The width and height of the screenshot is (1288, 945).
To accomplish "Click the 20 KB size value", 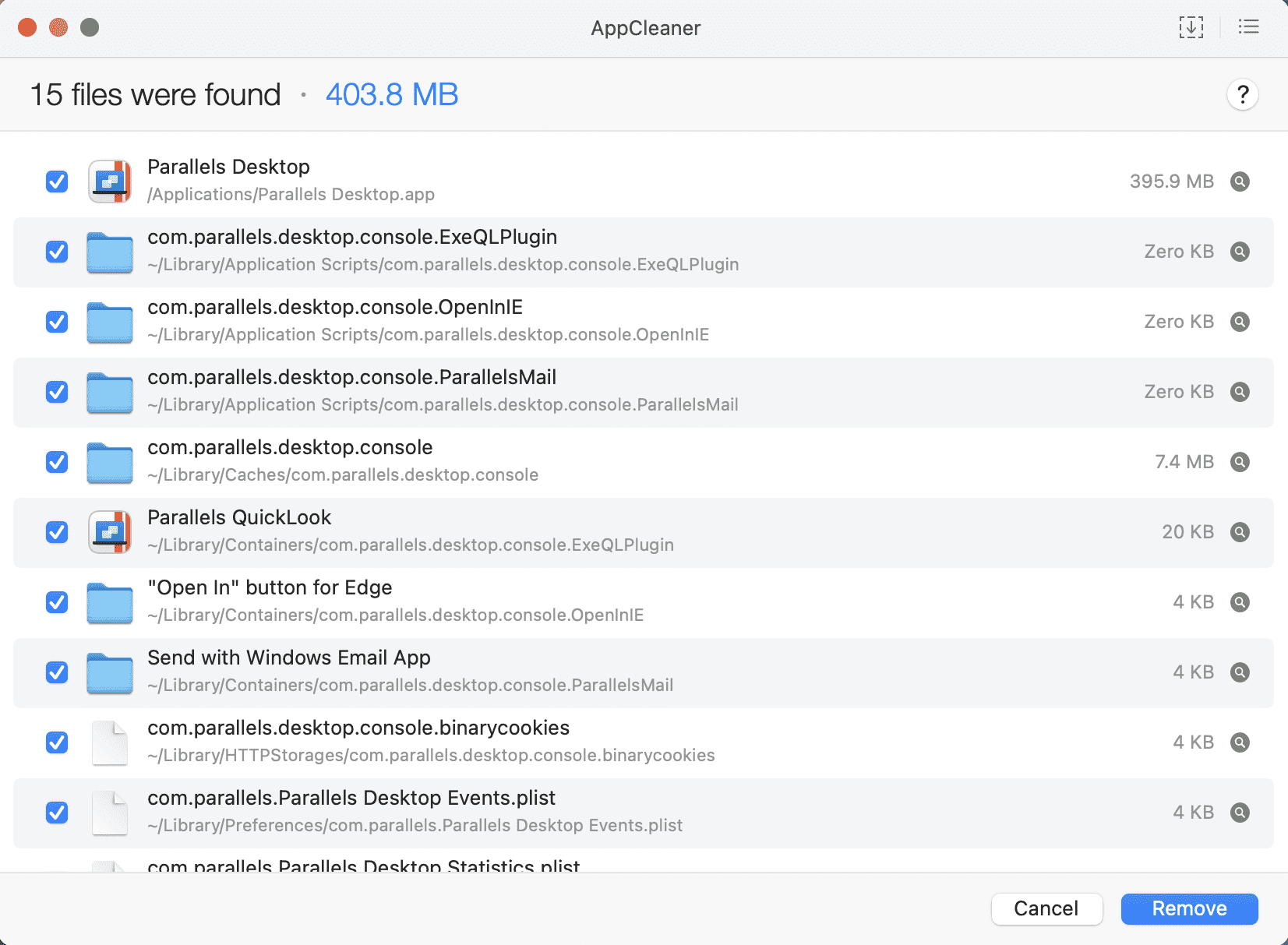I will click(x=1188, y=532).
